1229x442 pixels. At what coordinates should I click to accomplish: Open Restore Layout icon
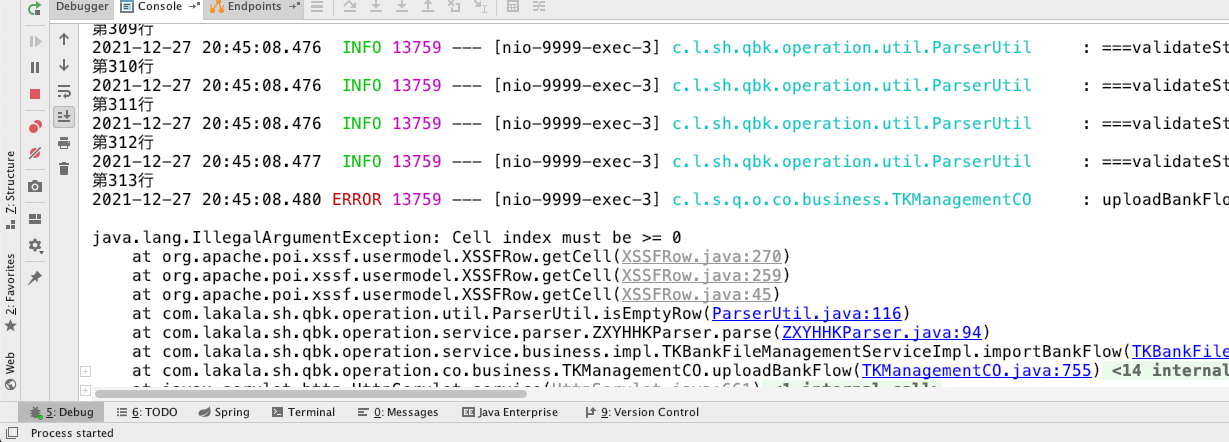pos(35,219)
